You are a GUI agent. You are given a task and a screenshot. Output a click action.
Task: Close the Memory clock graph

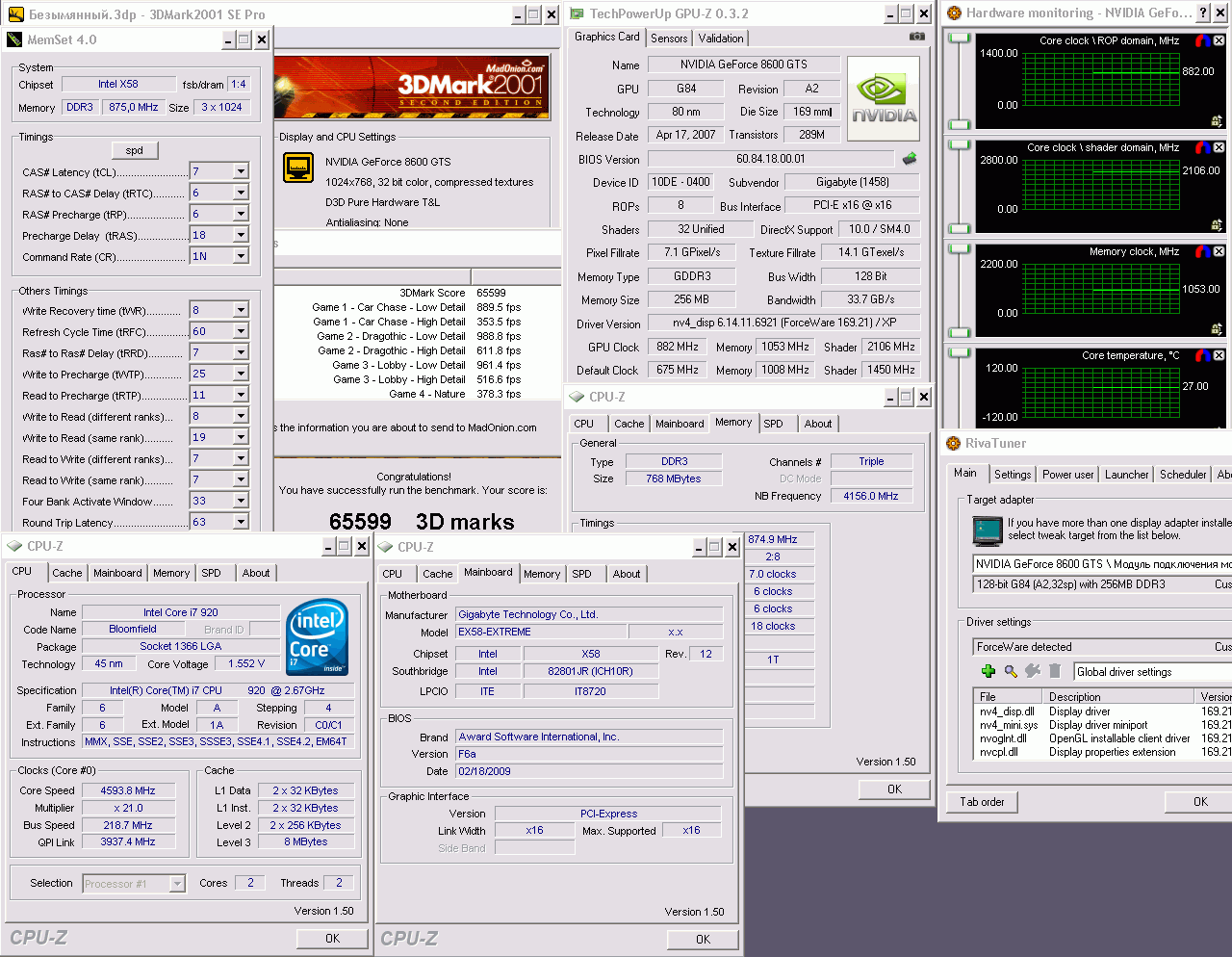click(x=1219, y=251)
